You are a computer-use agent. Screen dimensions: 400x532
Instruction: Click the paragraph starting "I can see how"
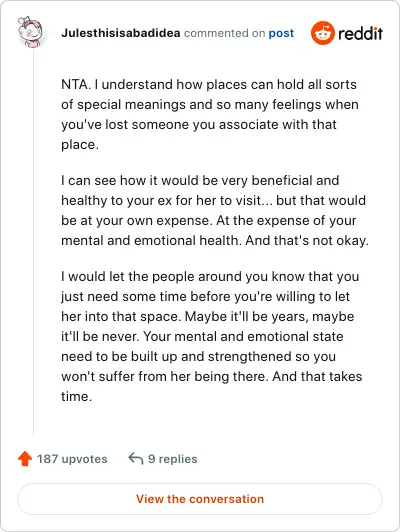(x=215, y=210)
